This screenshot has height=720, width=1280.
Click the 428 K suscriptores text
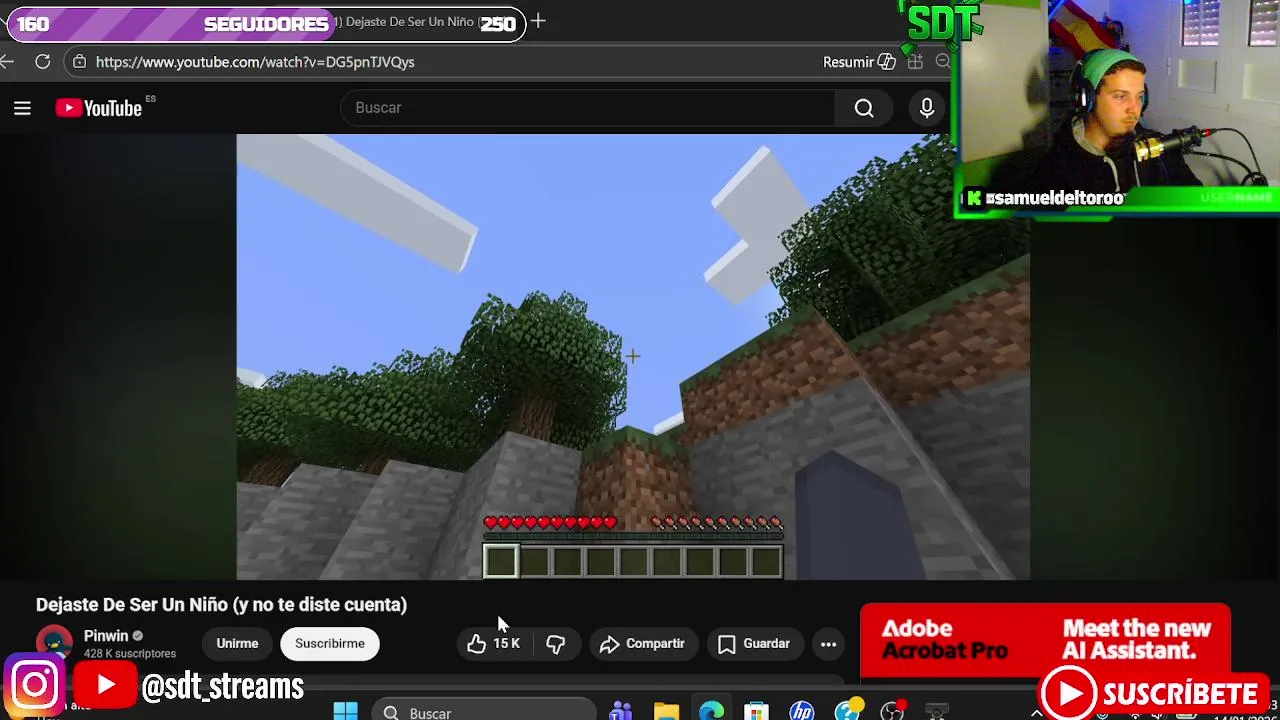(x=130, y=654)
